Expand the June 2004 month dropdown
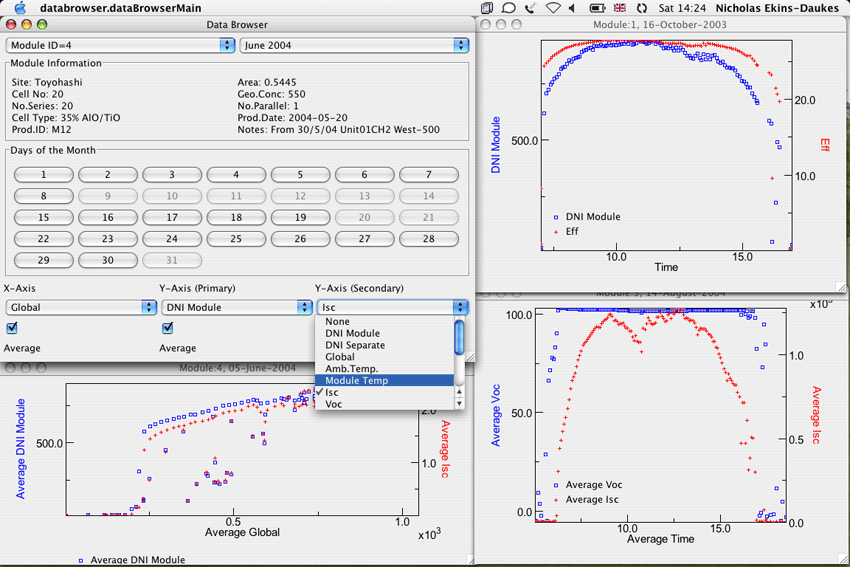850x567 pixels. 354,45
